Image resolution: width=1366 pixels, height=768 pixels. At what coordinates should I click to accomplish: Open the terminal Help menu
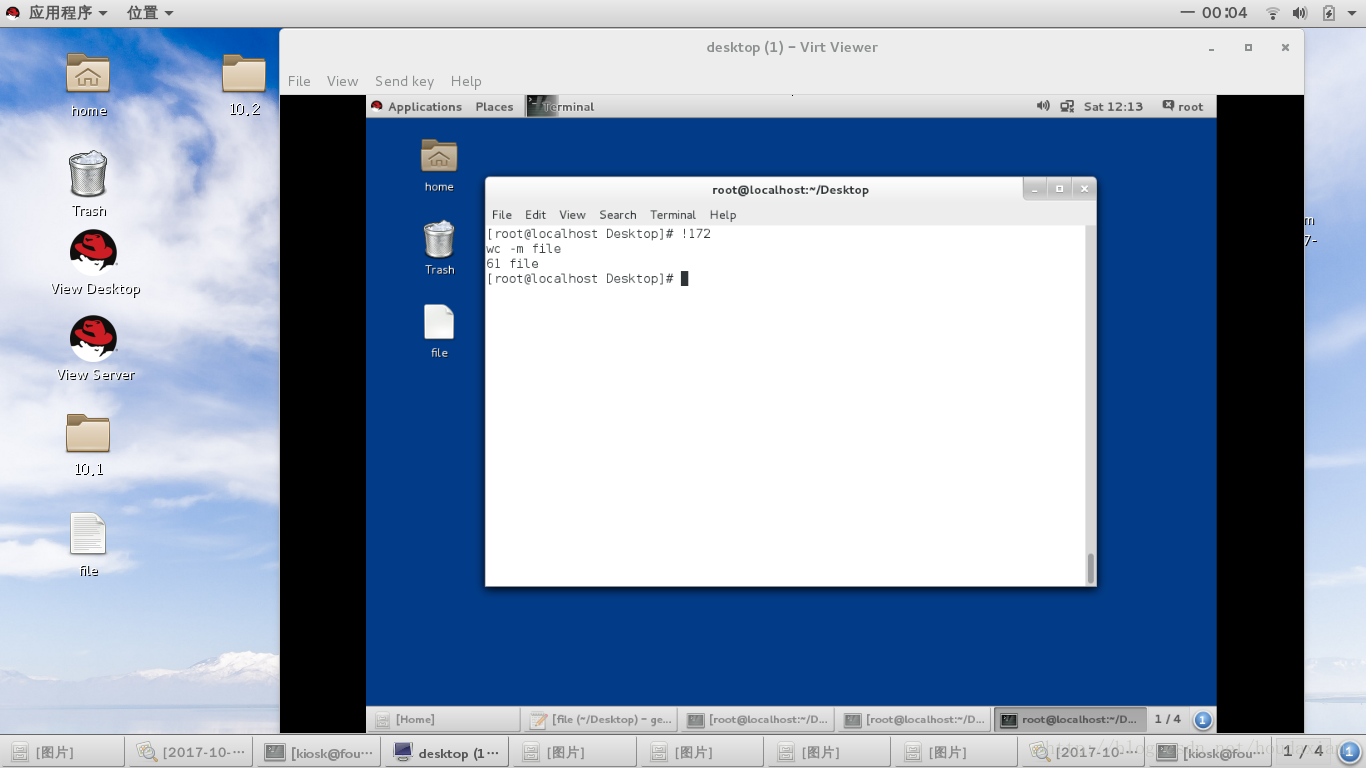[x=723, y=214]
